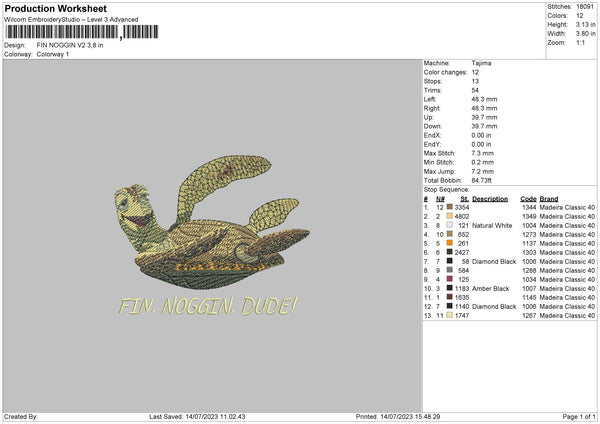
Task: Click the 'Stop Sequence:' heading
Action: (446, 190)
